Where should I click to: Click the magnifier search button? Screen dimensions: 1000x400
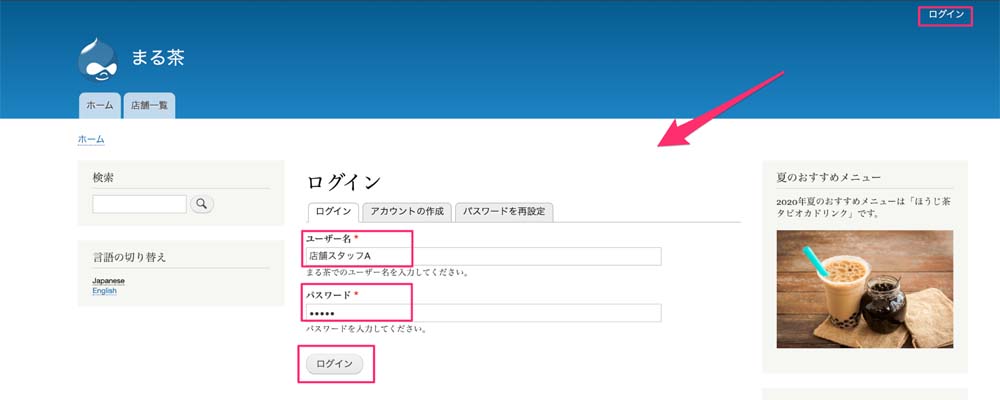click(x=202, y=204)
